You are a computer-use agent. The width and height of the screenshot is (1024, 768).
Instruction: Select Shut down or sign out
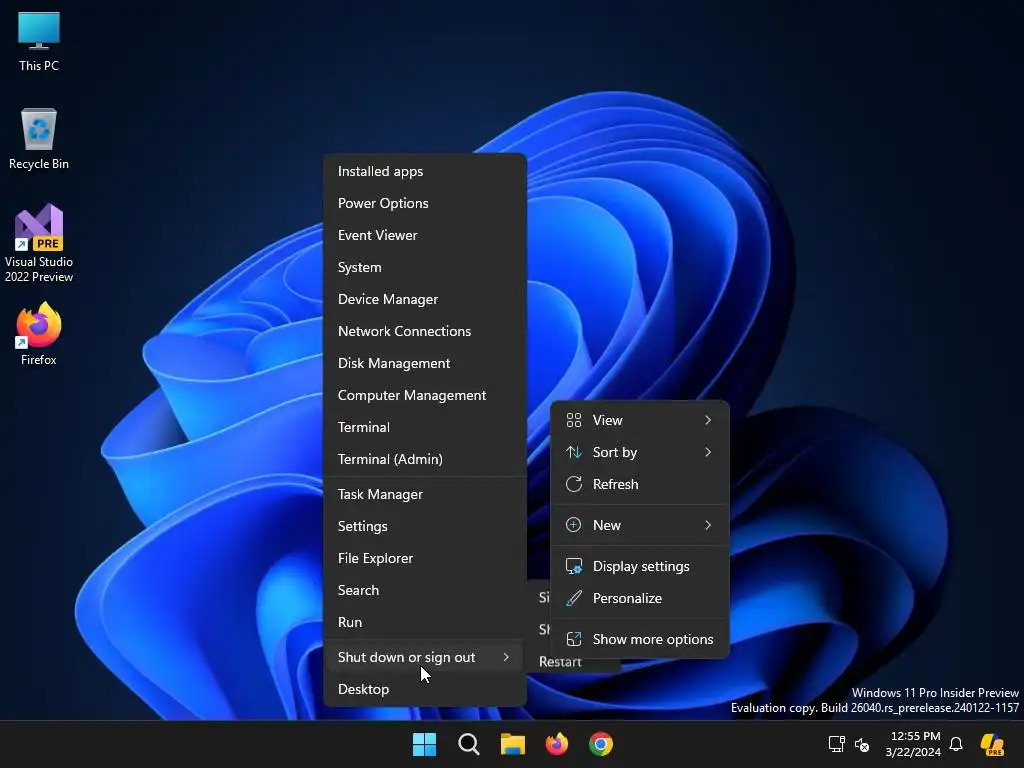click(x=425, y=657)
